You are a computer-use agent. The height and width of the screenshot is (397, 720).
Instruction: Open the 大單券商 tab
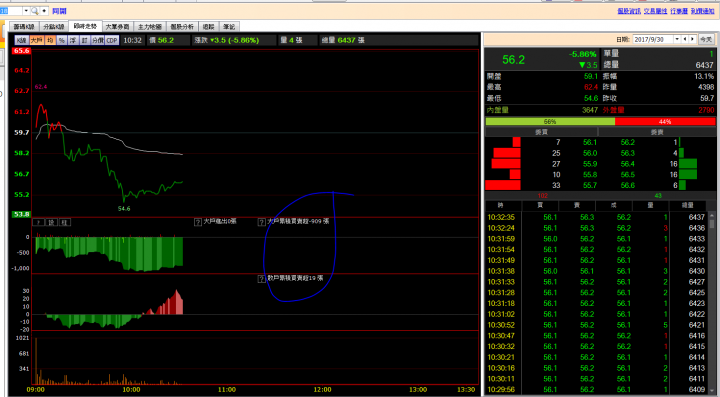coord(117,27)
